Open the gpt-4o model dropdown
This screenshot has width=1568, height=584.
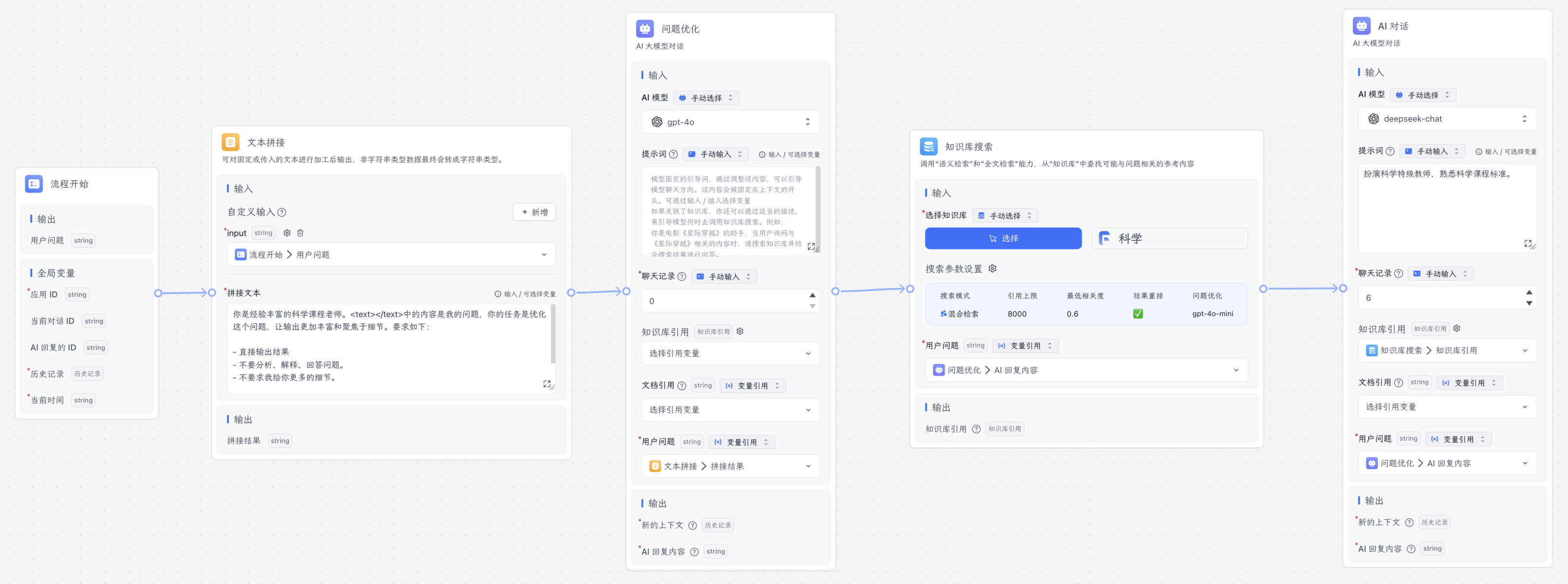[730, 122]
